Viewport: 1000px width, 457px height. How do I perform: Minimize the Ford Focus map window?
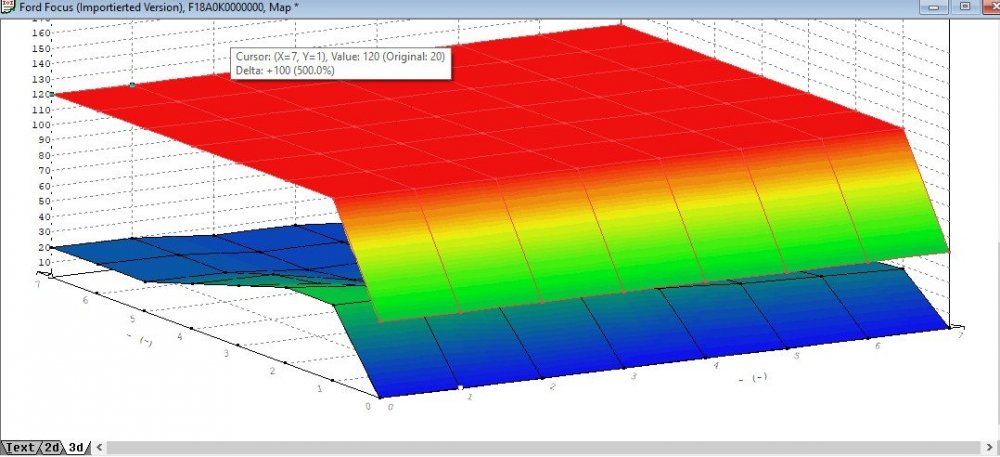point(936,7)
